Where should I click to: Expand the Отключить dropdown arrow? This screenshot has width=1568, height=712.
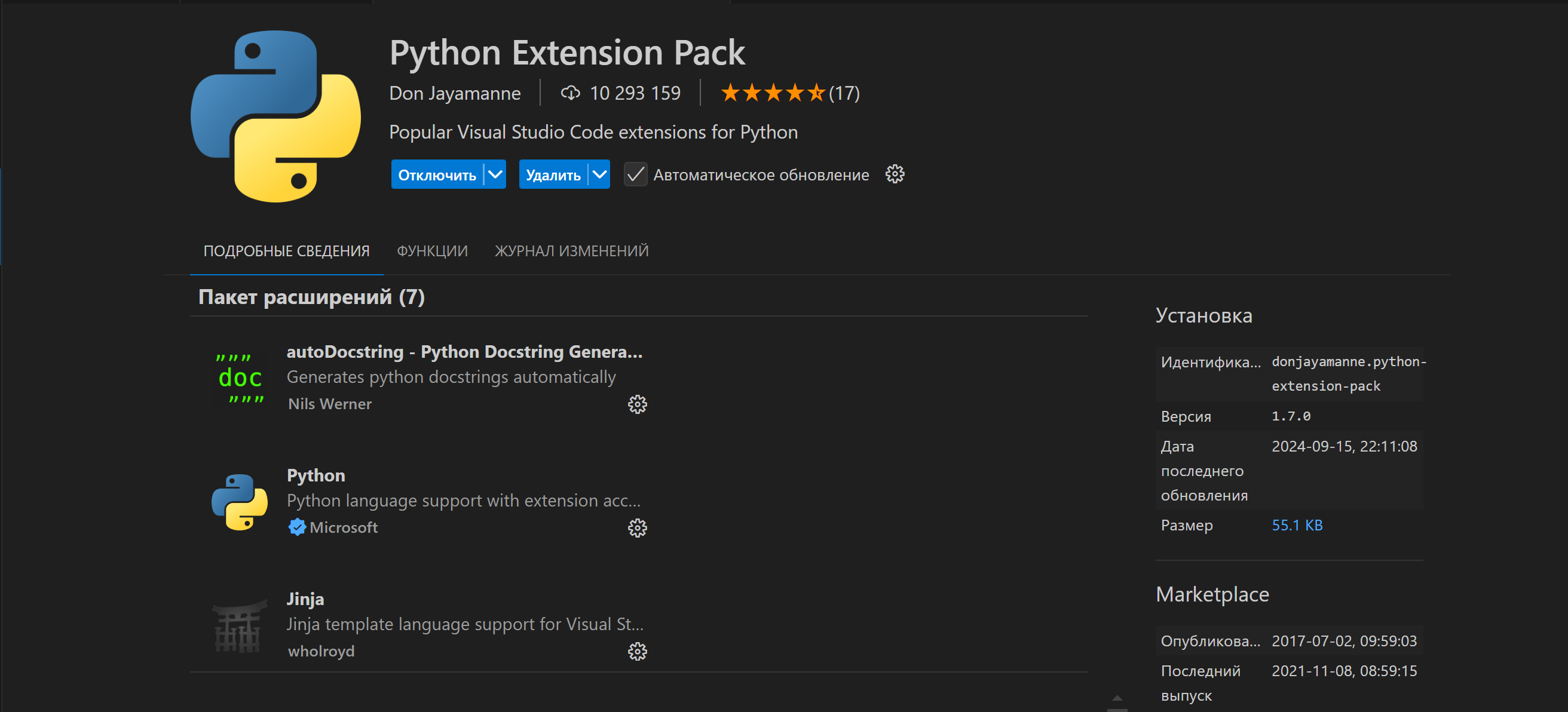pyautogui.click(x=495, y=174)
